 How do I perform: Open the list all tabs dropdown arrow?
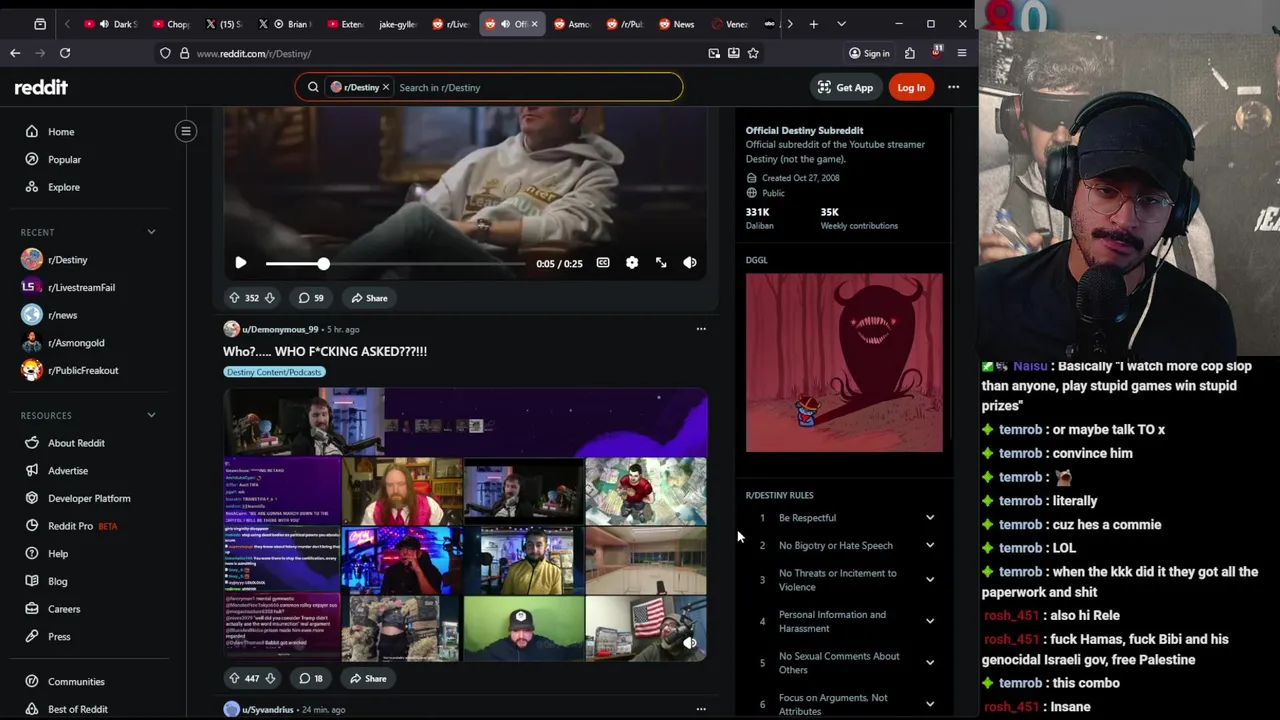841,24
